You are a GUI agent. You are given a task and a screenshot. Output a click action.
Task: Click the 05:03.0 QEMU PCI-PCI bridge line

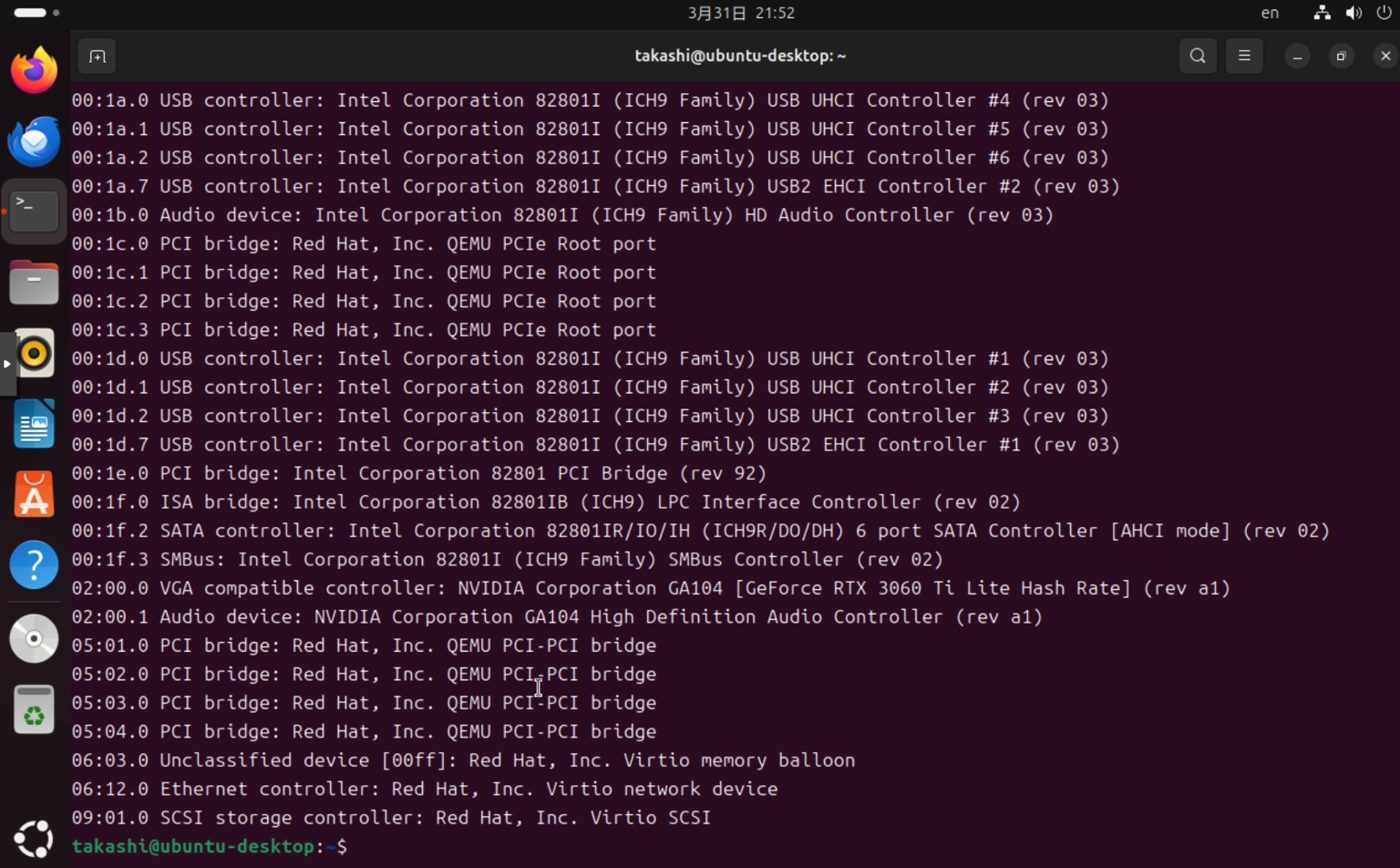coord(364,703)
